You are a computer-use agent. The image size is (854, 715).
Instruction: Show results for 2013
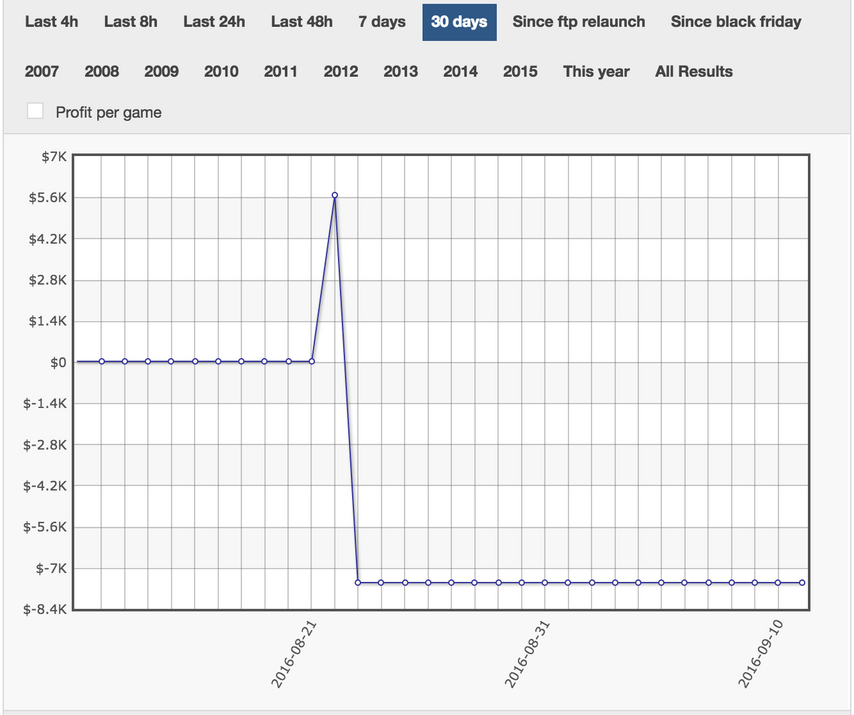(x=400, y=71)
